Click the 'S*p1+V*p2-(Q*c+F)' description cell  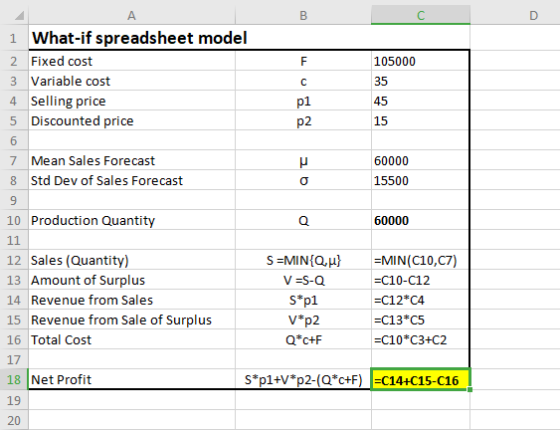tap(303, 379)
